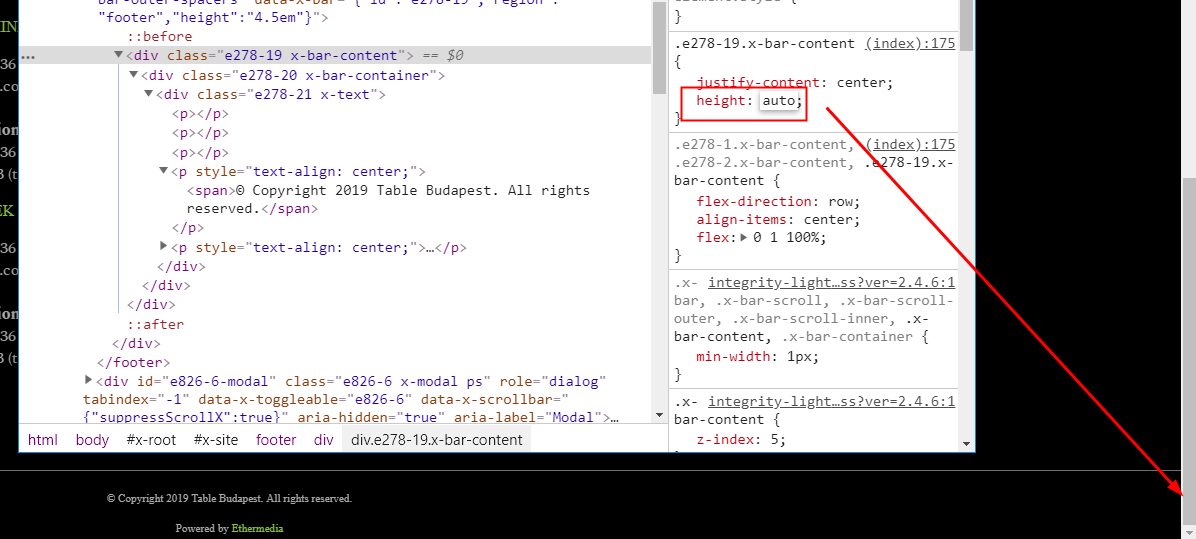The width and height of the screenshot is (1196, 539).
Task: Select the body breadcrumb item
Action: pyautogui.click(x=92, y=440)
